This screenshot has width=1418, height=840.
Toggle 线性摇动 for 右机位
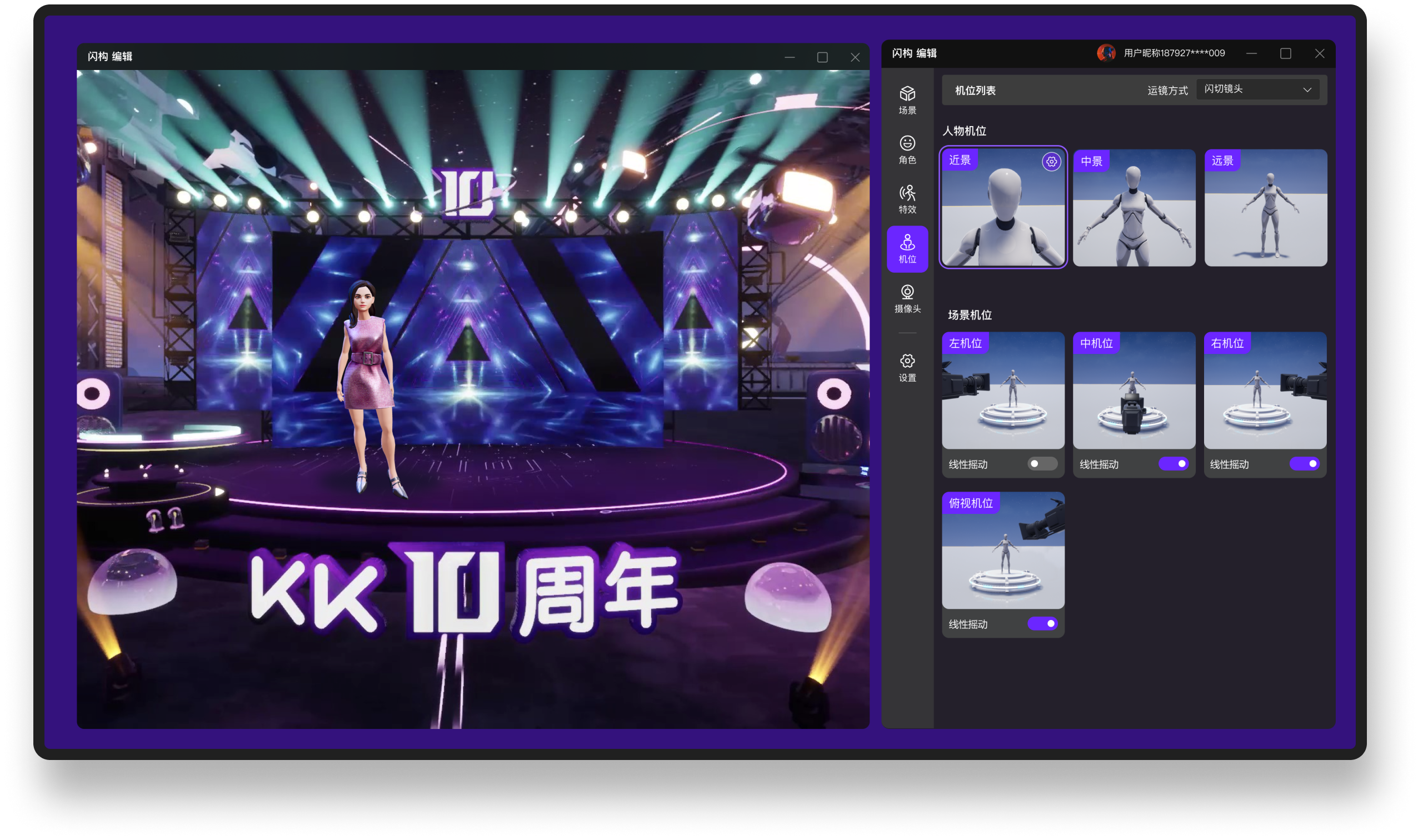[1304, 463]
